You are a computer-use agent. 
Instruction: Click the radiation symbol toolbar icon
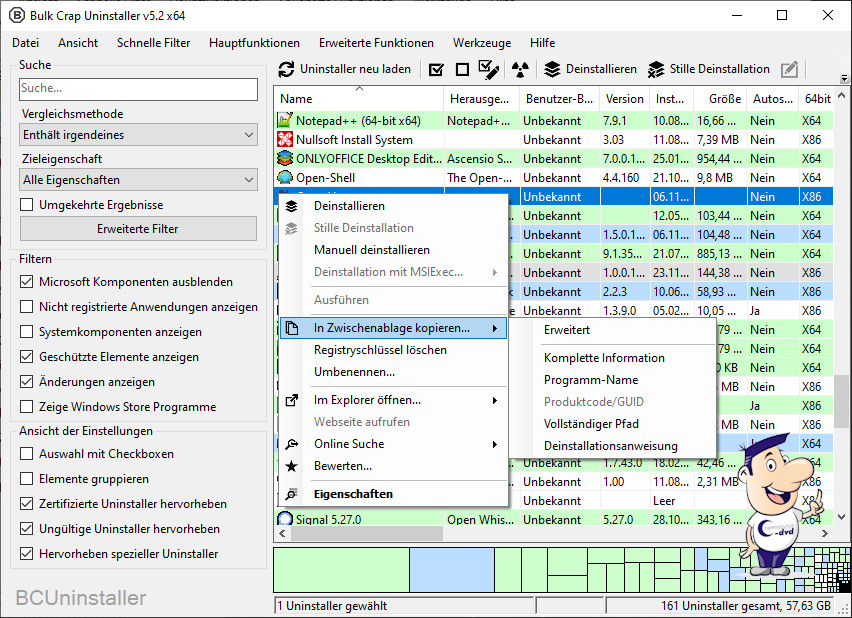point(518,70)
